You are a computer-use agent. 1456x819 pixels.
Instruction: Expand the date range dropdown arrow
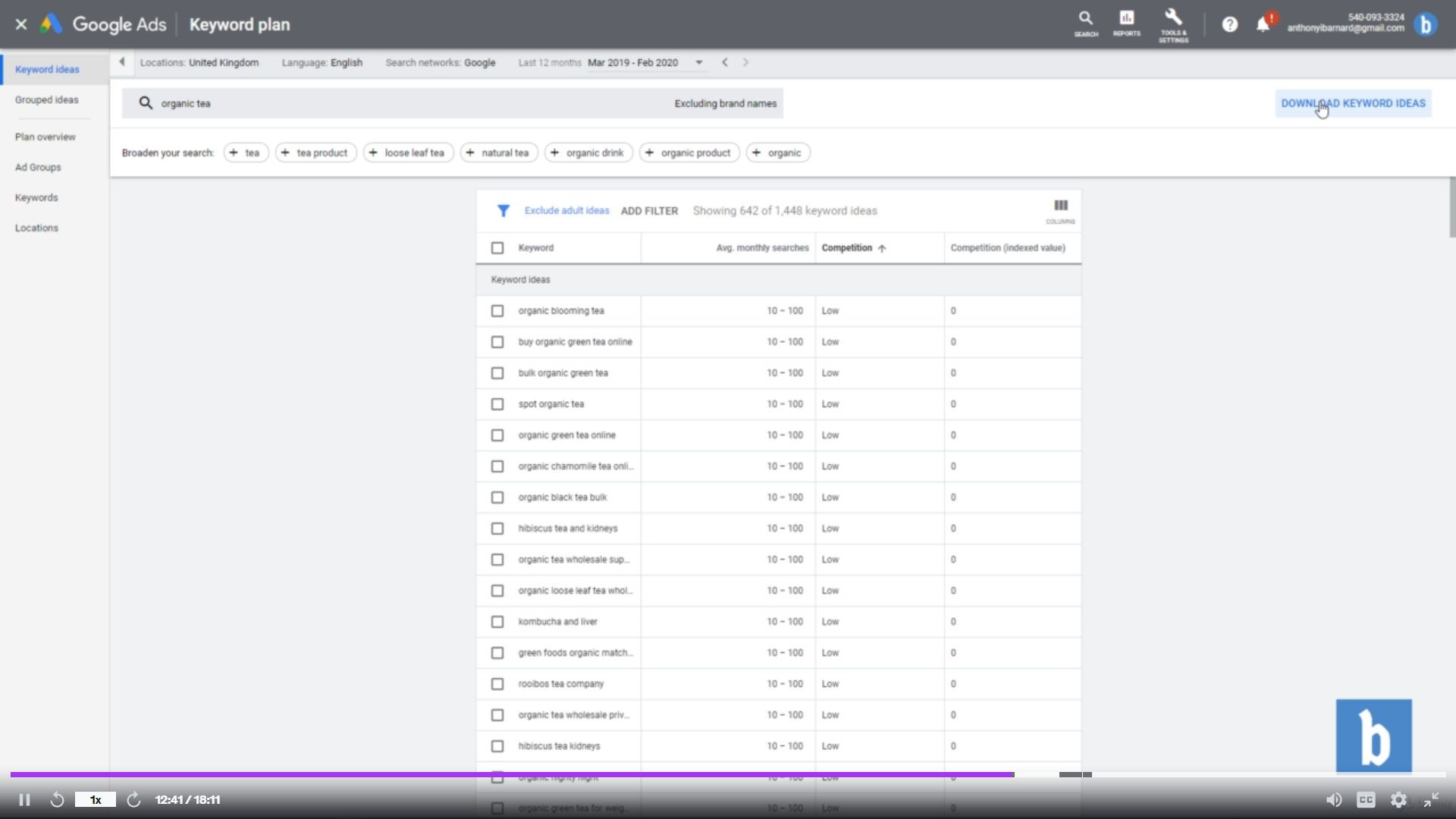[699, 63]
